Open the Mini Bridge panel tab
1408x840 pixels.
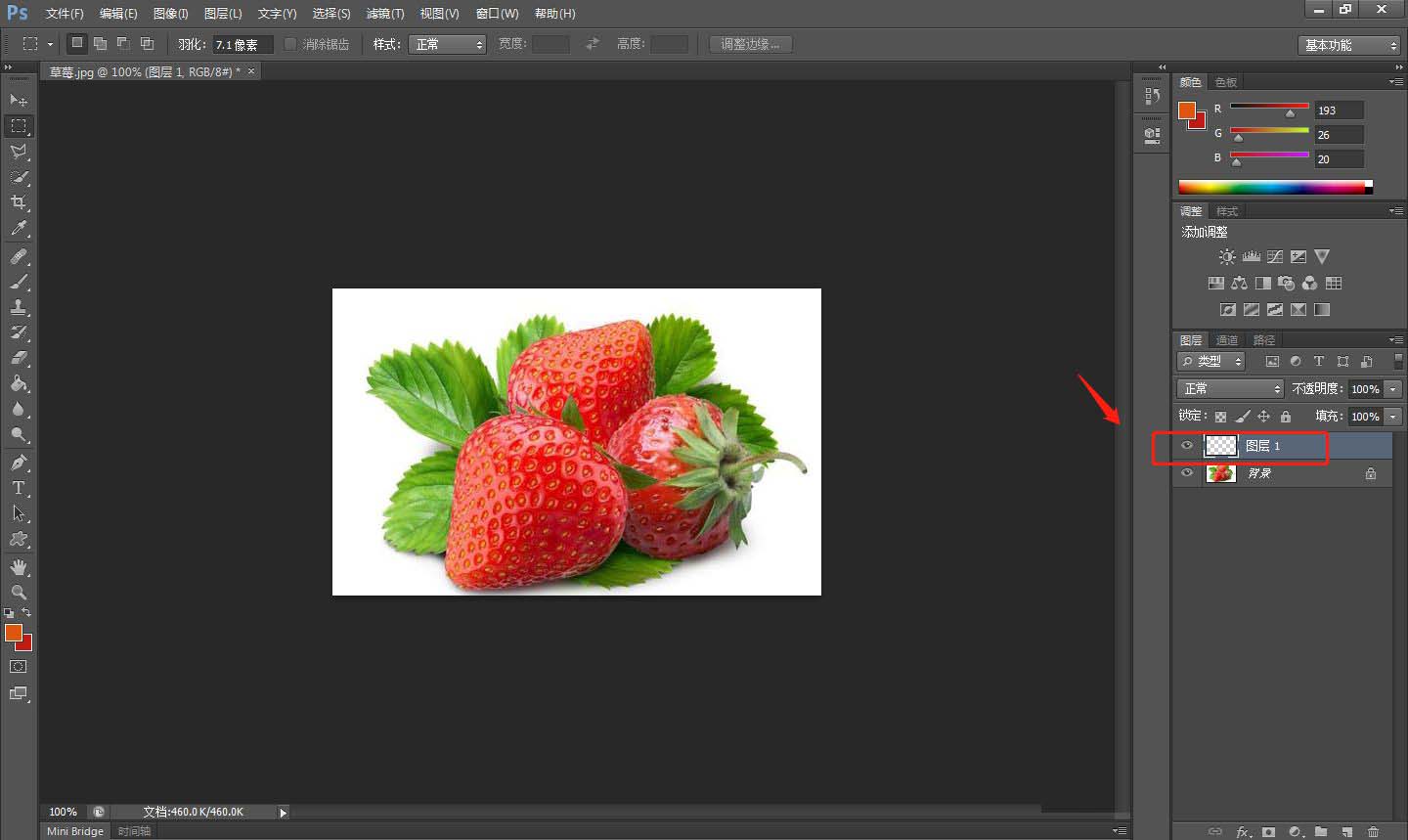pyautogui.click(x=75, y=831)
